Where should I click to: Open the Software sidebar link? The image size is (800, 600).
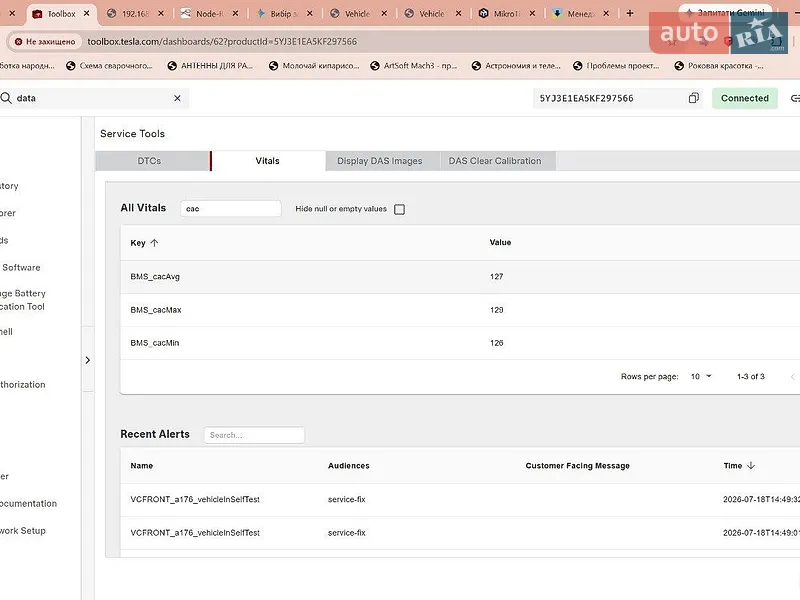21,267
